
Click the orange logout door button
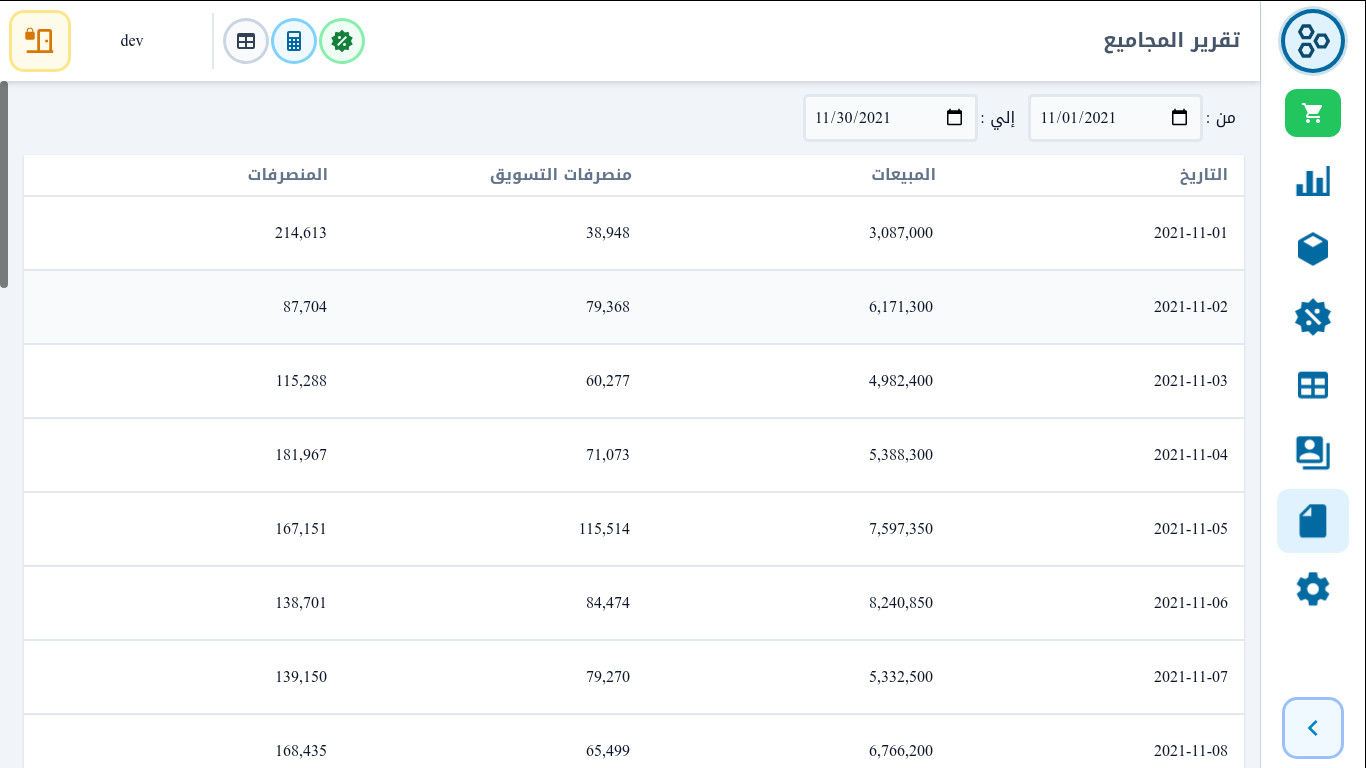(x=40, y=41)
